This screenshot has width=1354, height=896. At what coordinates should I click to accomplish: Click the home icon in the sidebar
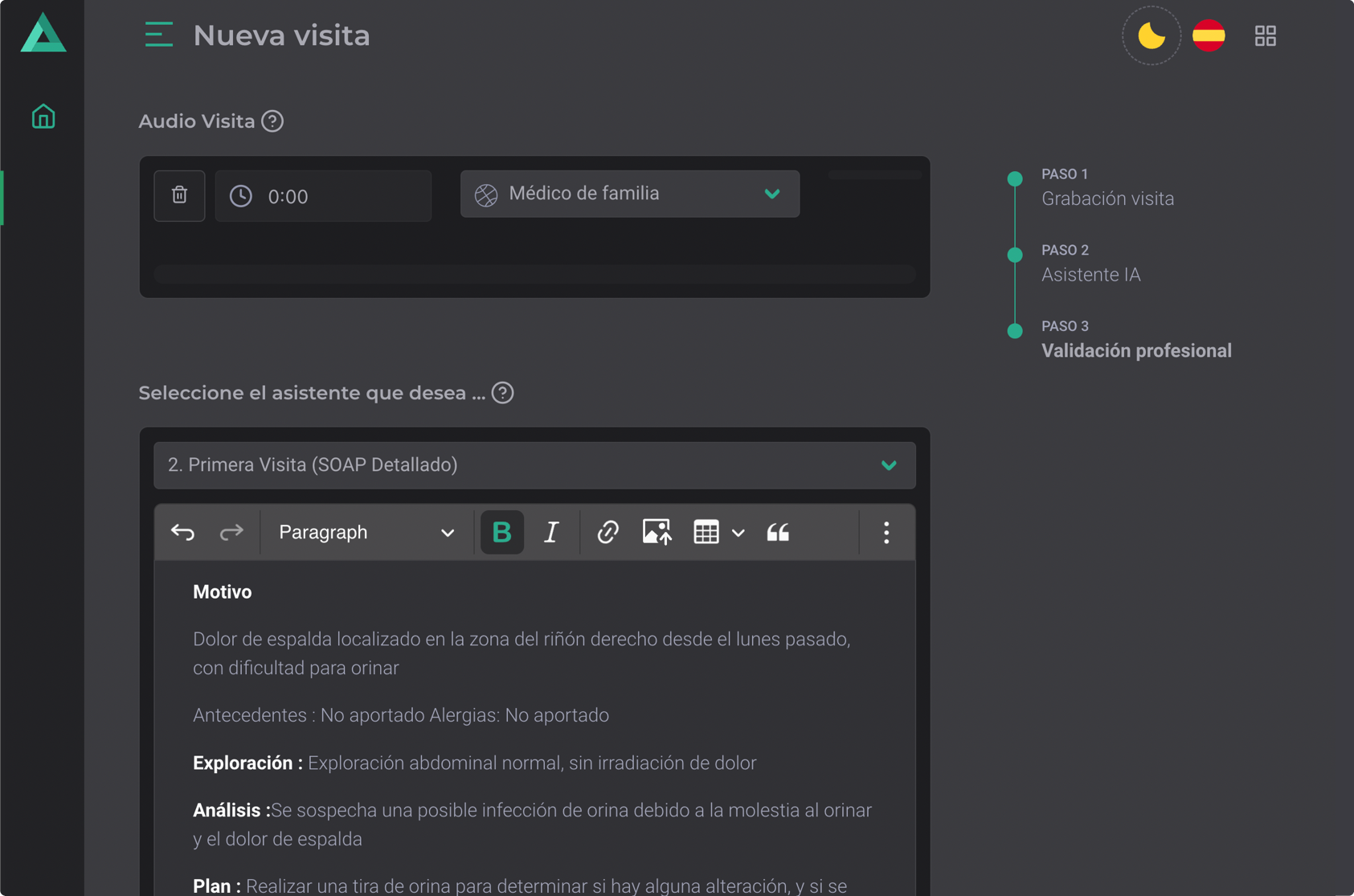[x=43, y=117]
